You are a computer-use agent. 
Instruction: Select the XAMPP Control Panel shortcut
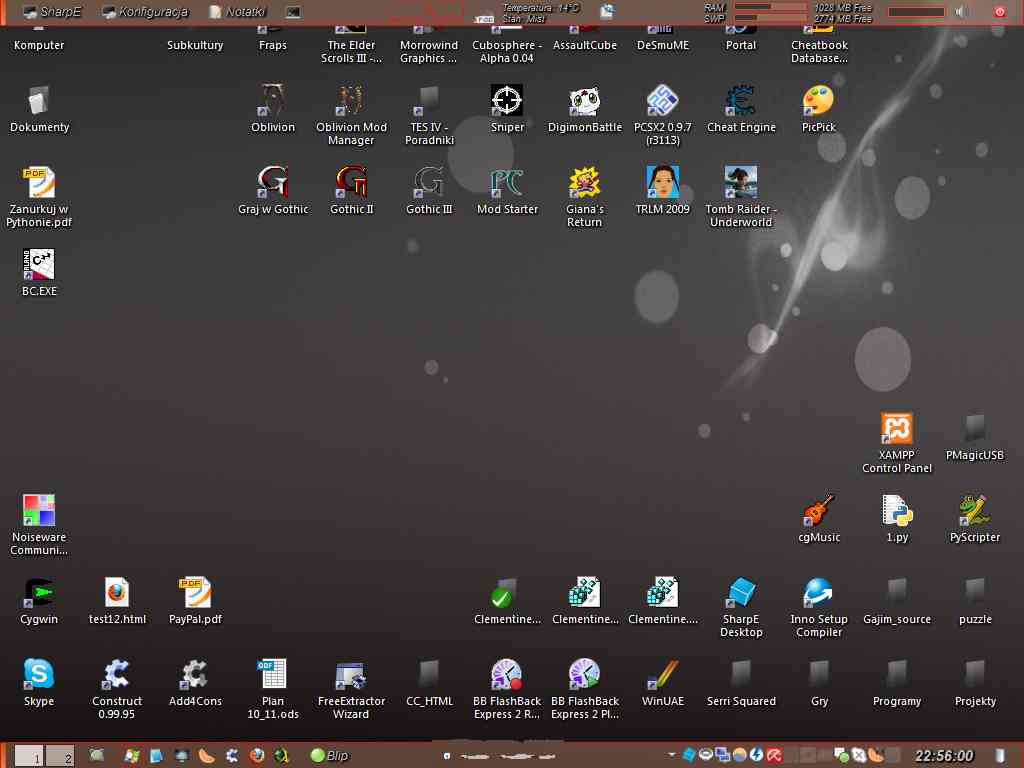(896, 430)
